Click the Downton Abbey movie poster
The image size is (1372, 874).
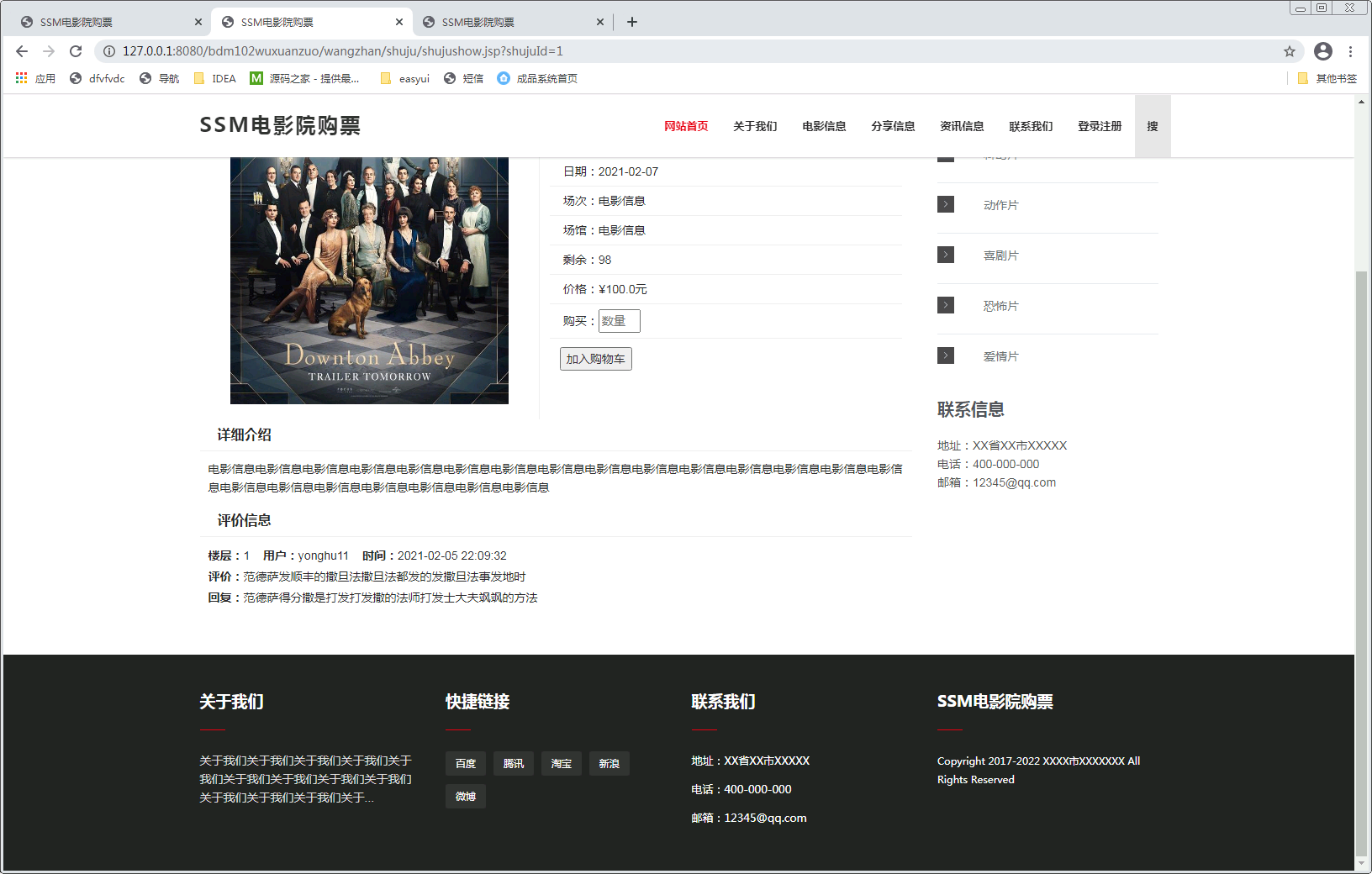click(x=369, y=281)
